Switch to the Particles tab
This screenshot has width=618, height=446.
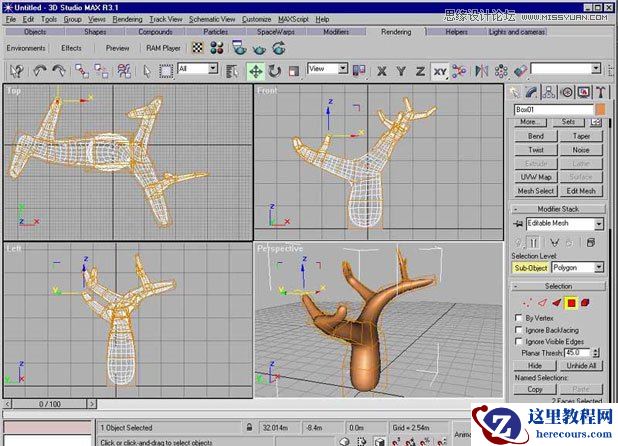pyautogui.click(x=215, y=32)
